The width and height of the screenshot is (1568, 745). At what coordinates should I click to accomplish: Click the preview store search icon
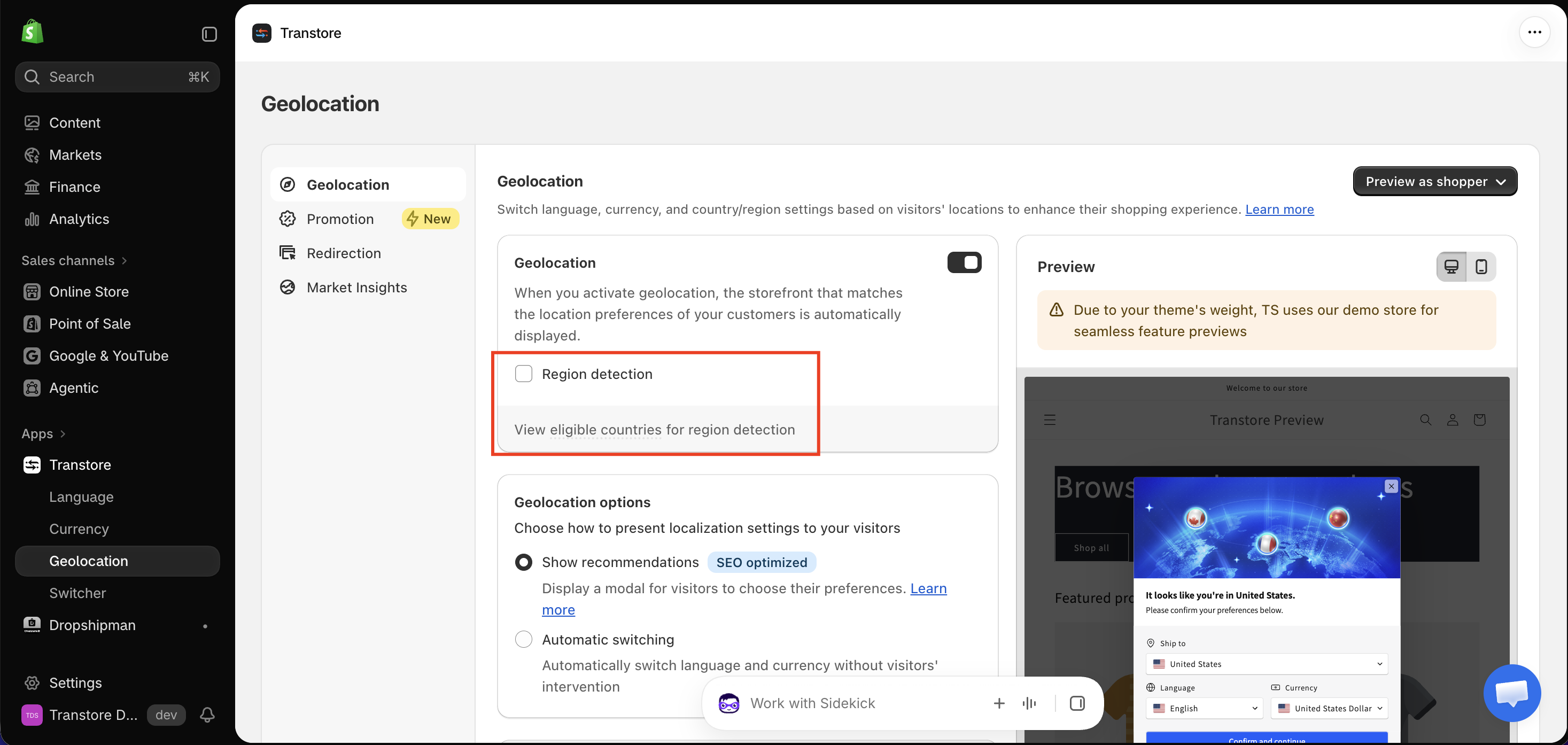1425,420
